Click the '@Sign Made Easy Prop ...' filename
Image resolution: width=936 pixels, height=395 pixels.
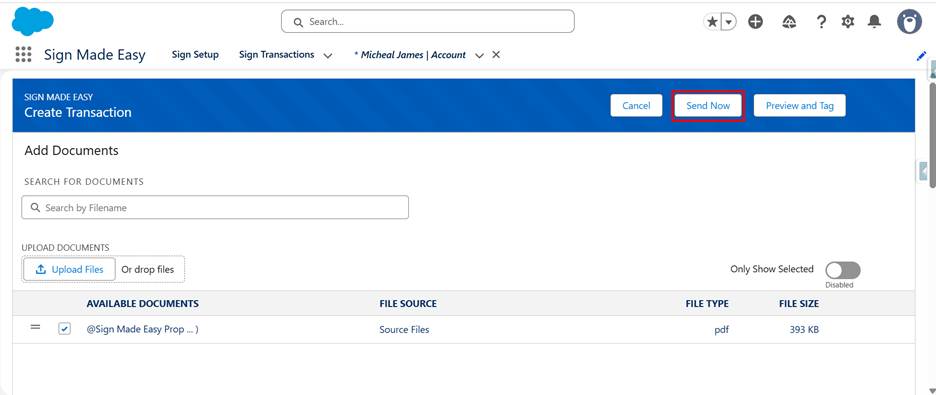point(143,329)
